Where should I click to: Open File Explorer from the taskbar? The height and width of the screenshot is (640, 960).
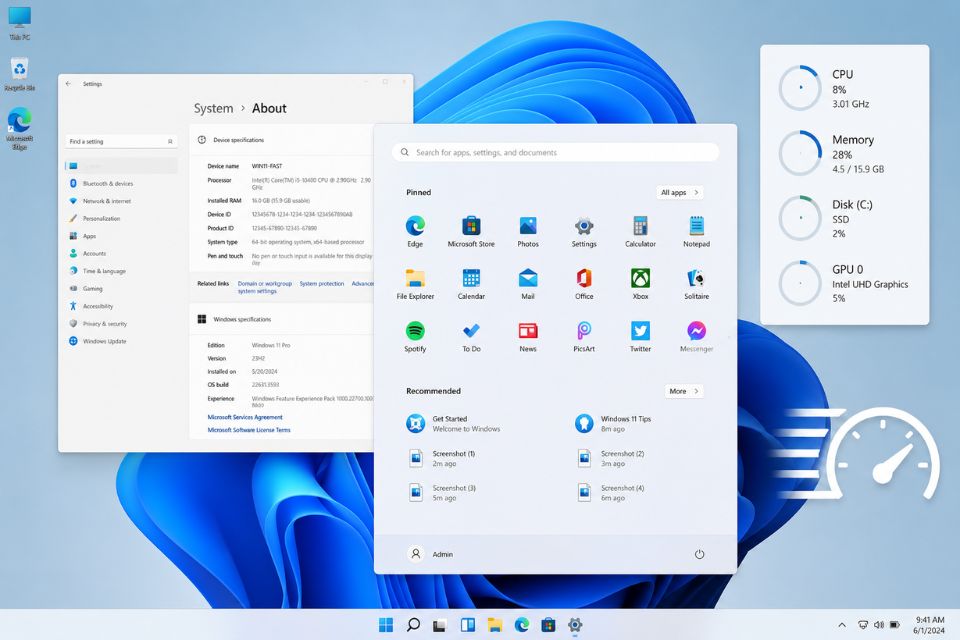[x=495, y=625]
